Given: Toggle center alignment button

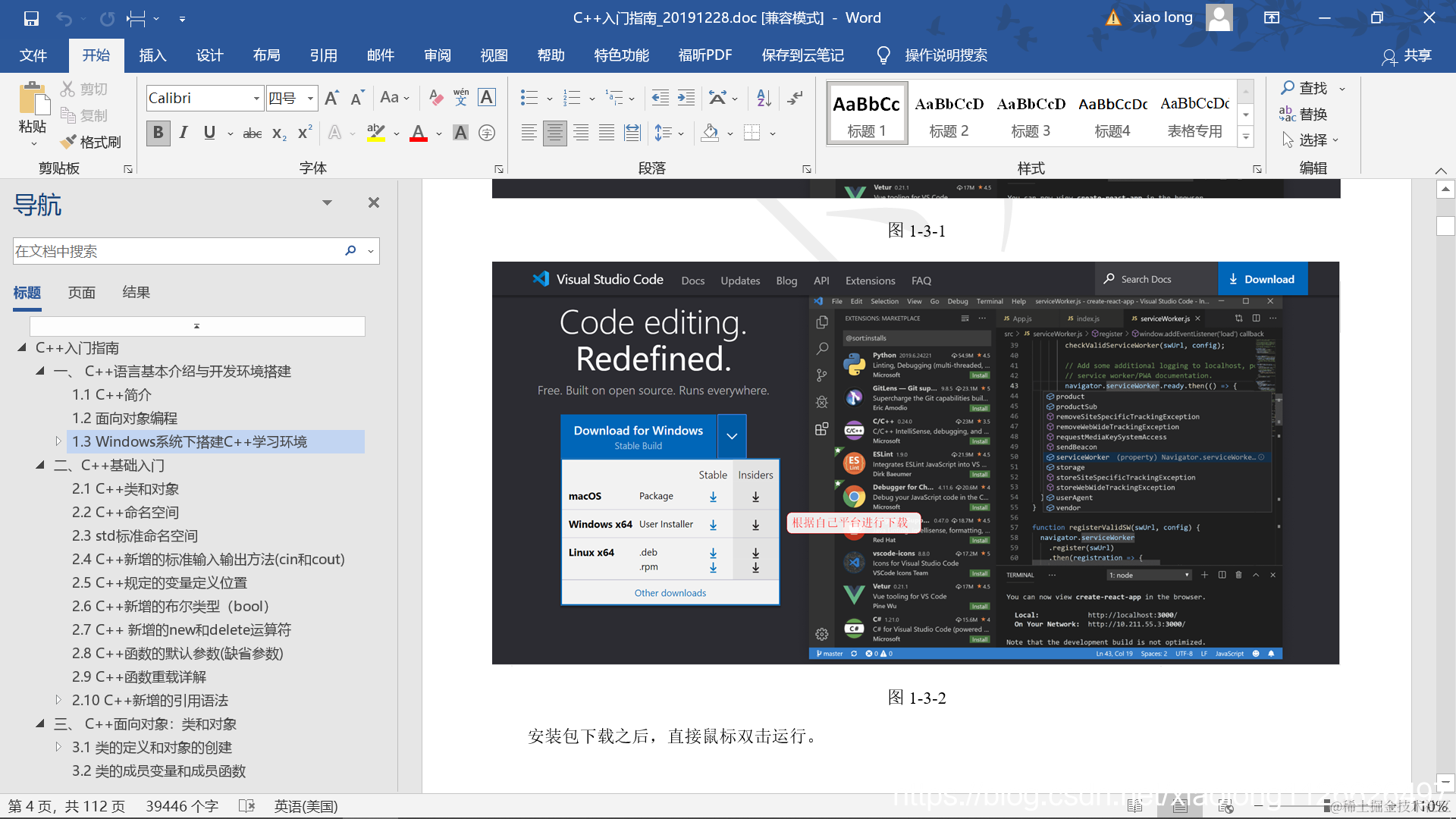Looking at the screenshot, I should 554,133.
